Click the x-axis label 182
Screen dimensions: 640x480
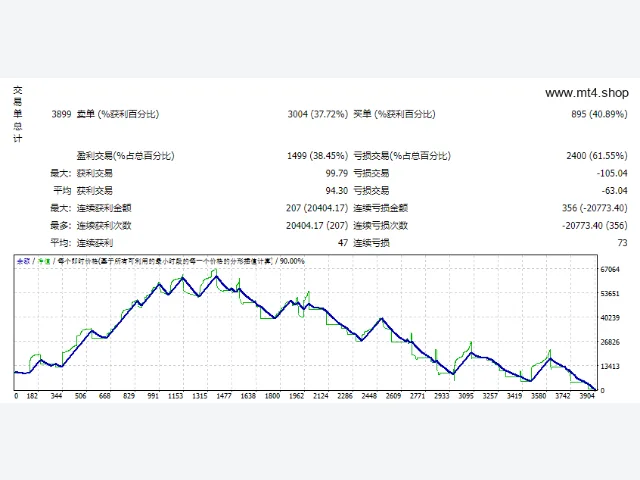[x=32, y=396]
